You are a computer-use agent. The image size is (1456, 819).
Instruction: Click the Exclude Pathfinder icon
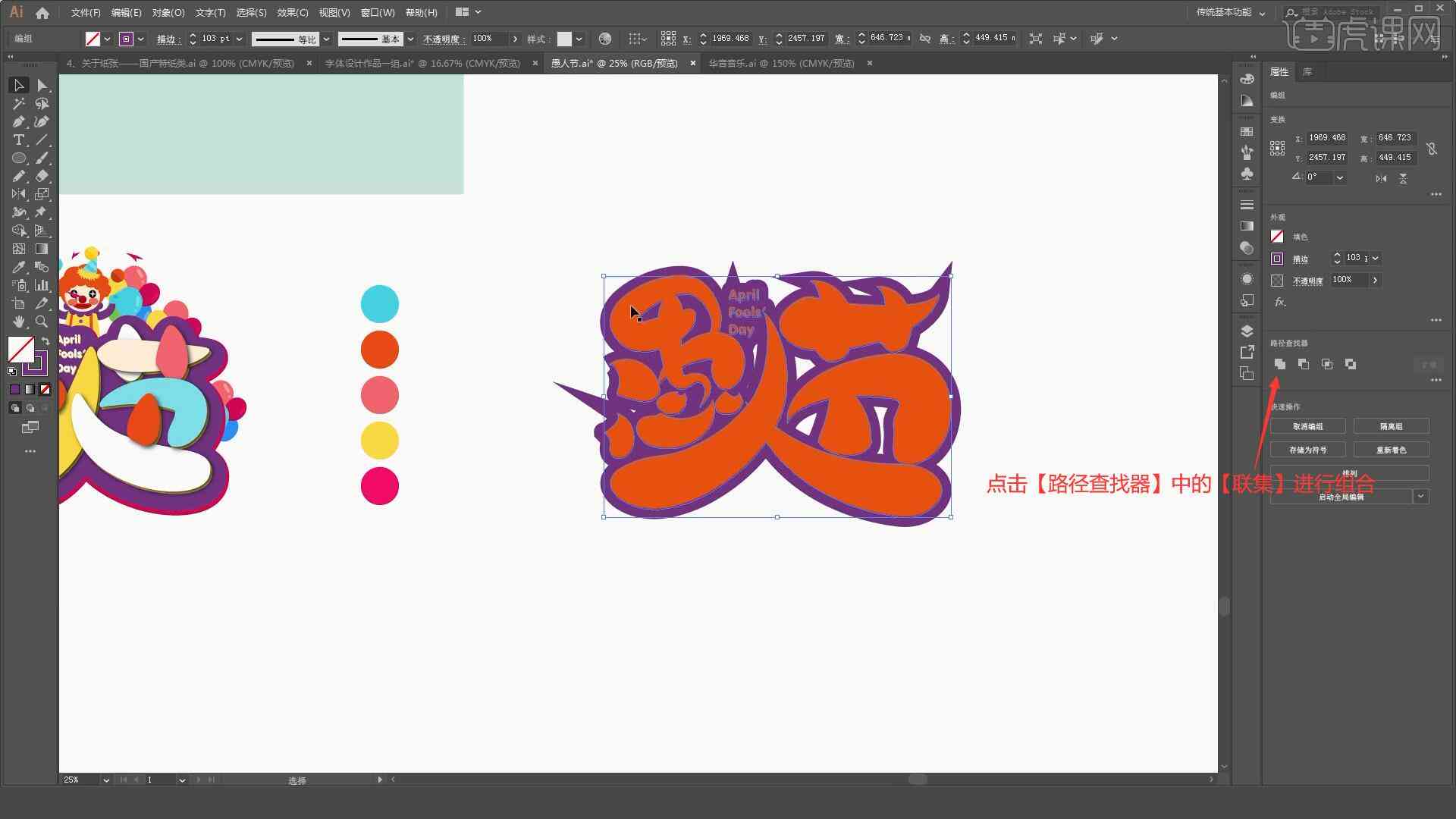pyautogui.click(x=1351, y=365)
